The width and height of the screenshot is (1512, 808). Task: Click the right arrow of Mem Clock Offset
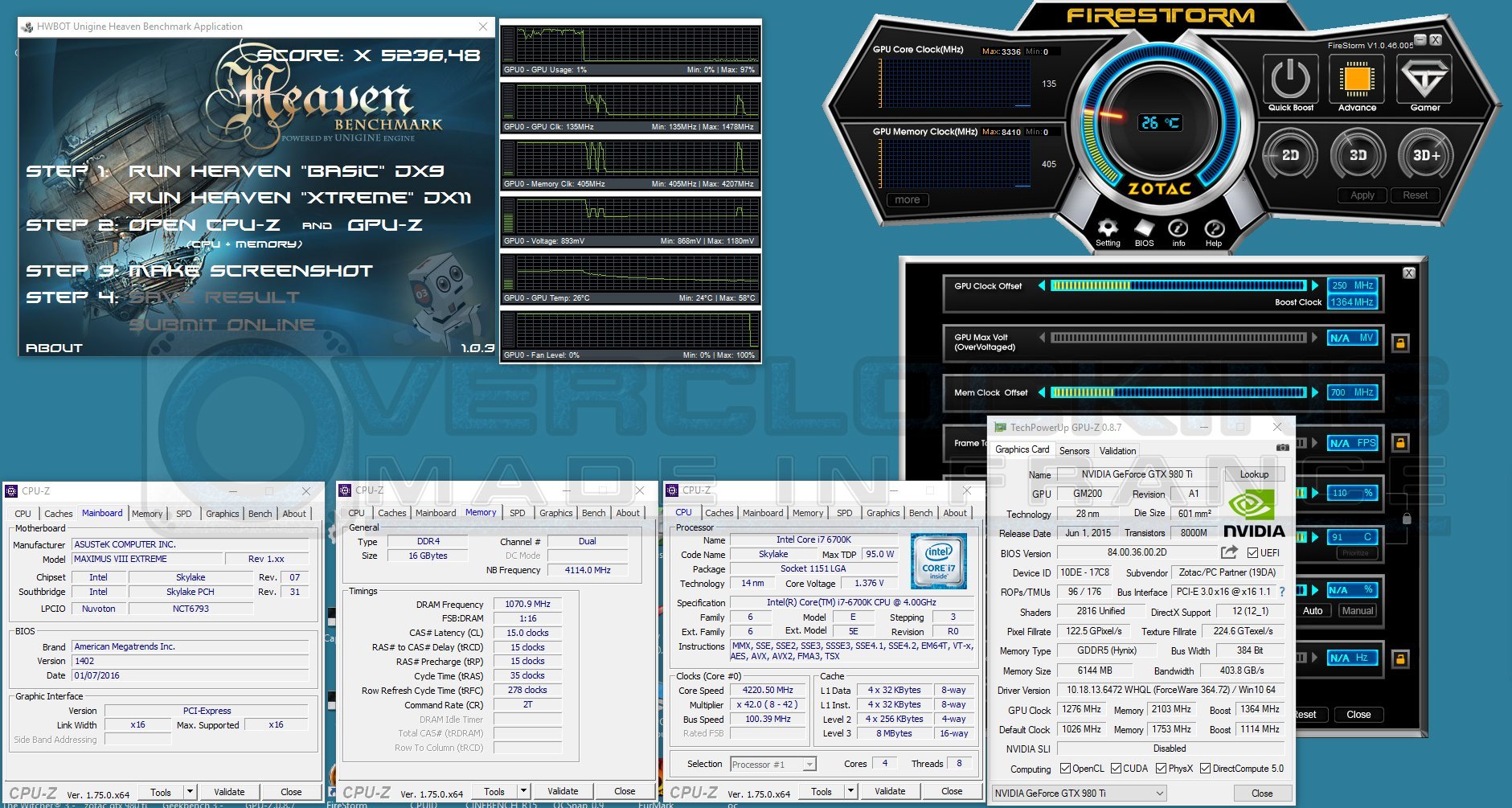(x=1315, y=392)
